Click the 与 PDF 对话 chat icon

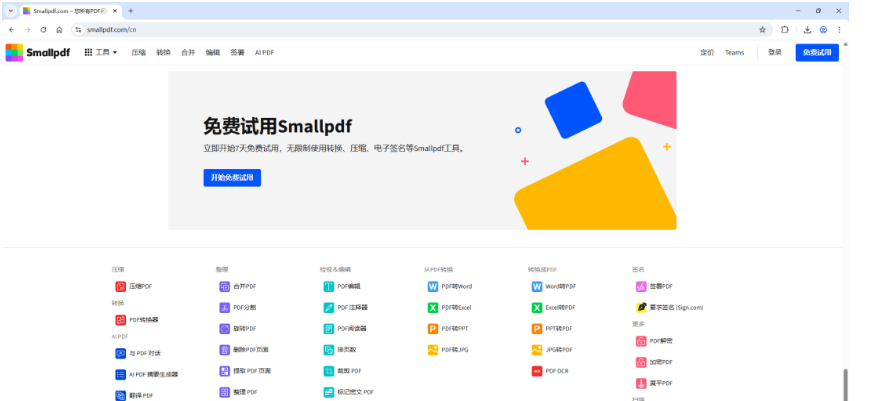coord(120,353)
